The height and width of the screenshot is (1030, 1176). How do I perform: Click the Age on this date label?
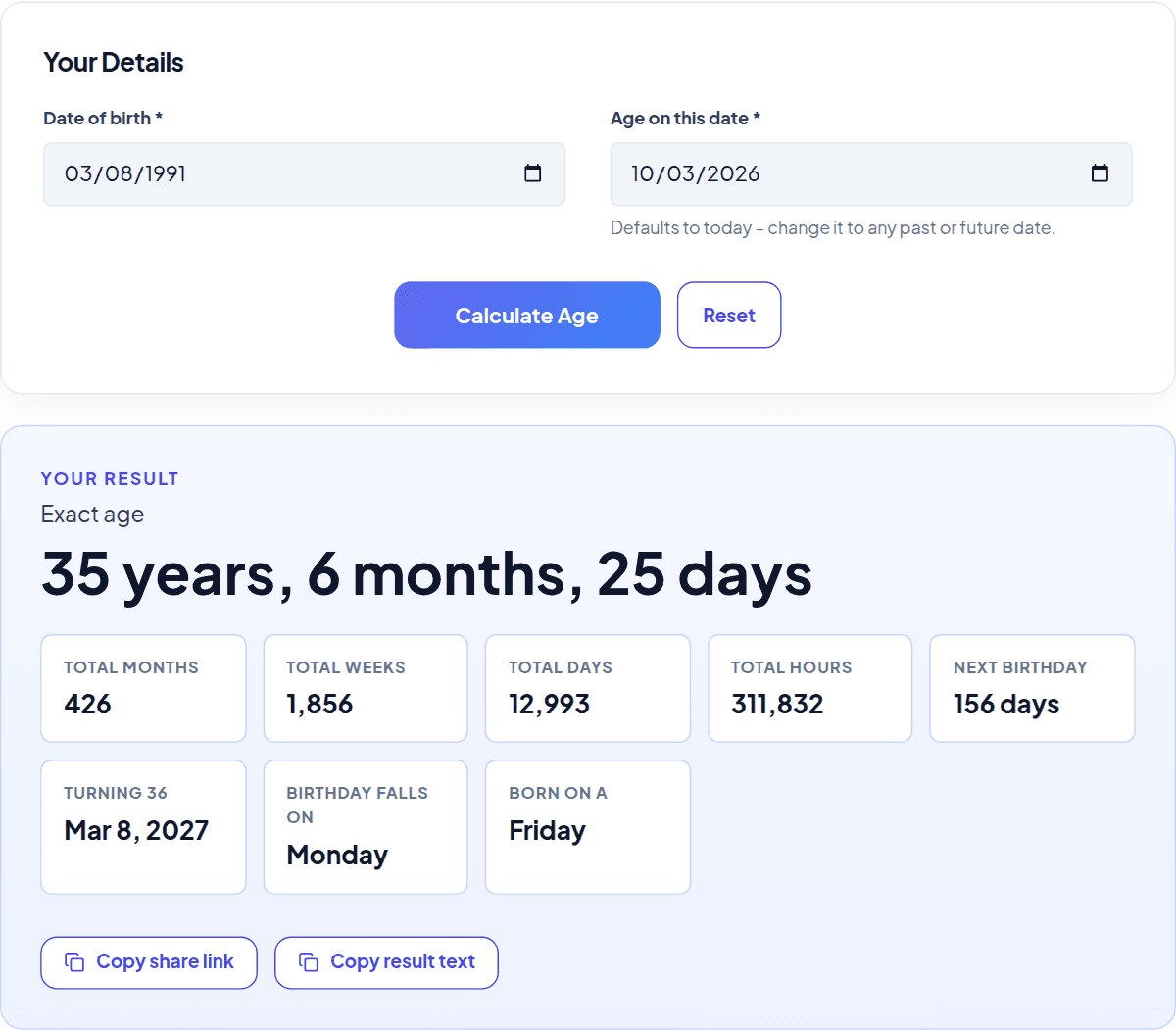(x=685, y=119)
